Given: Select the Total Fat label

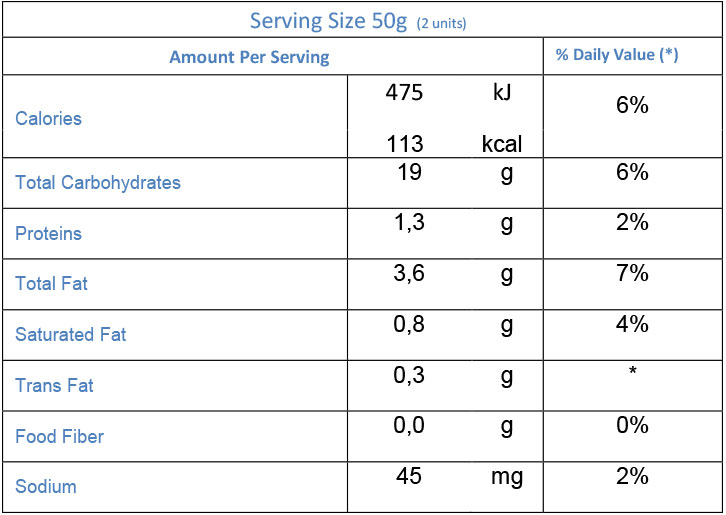Looking at the screenshot, I should [51, 283].
